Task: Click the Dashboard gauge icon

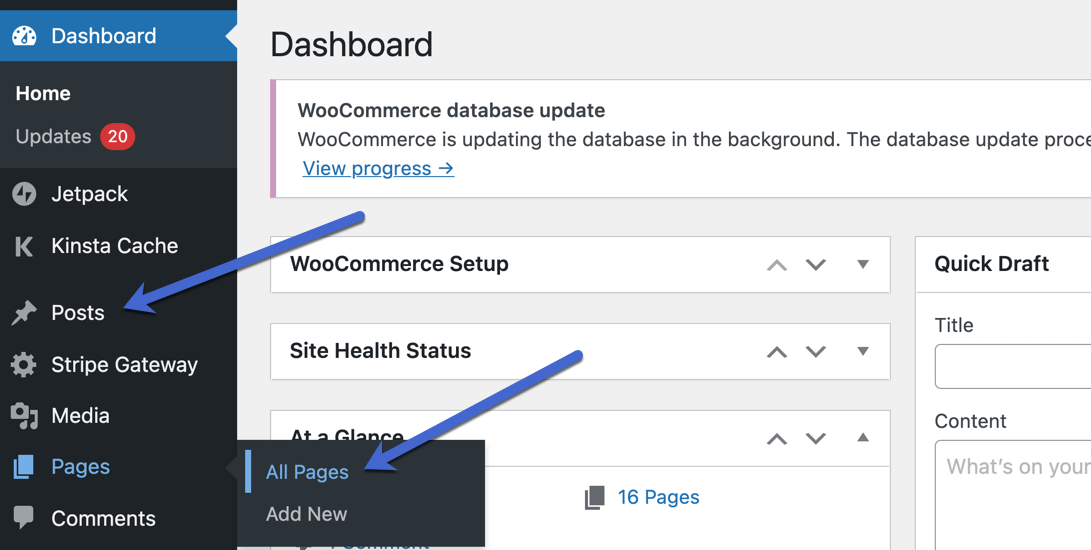Action: (x=24, y=36)
